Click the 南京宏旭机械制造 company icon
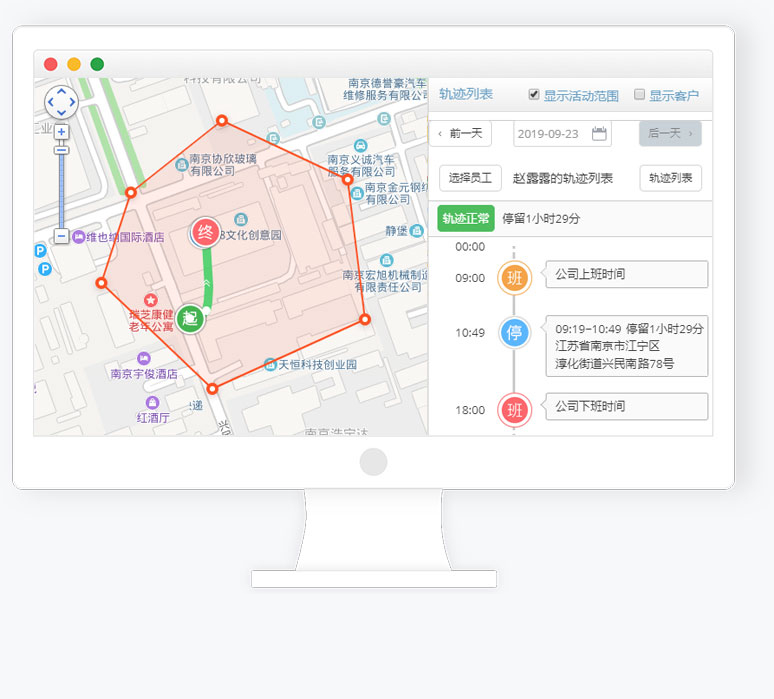The image size is (774, 699). tap(387, 260)
